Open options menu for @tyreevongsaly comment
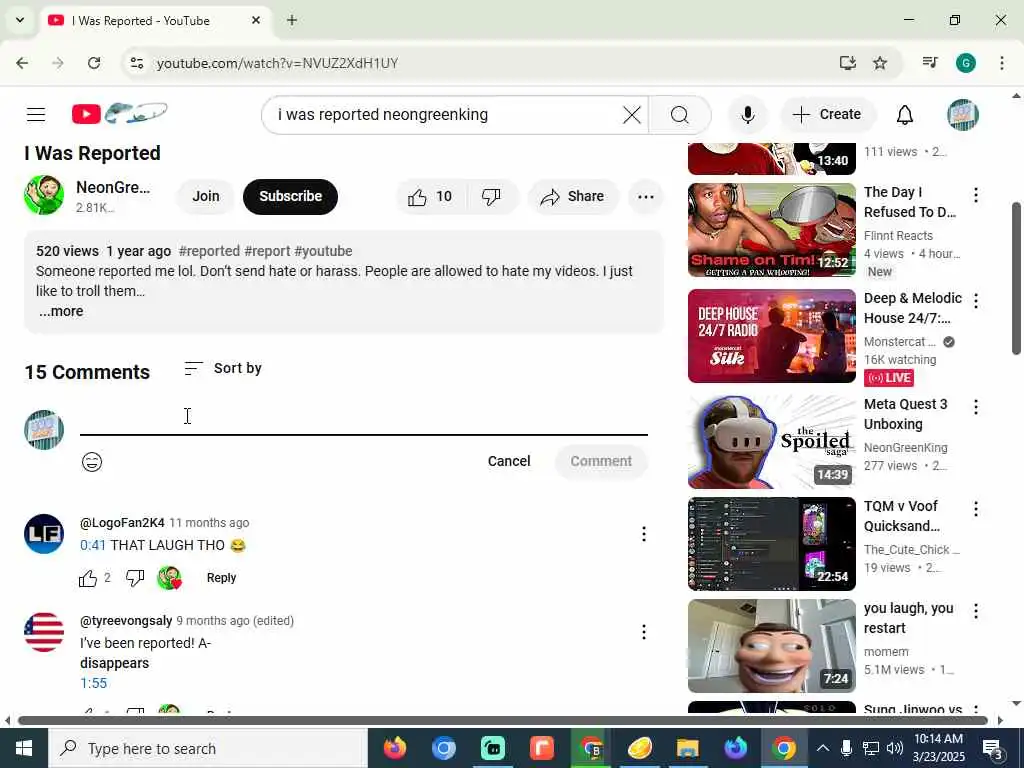 (x=644, y=632)
